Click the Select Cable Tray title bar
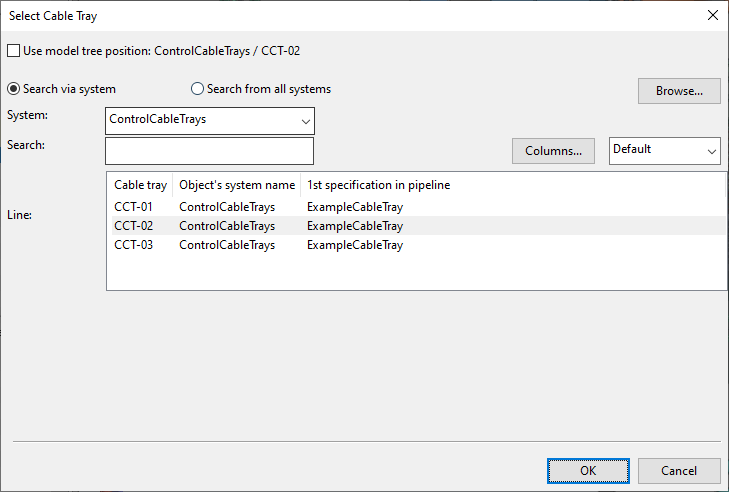This screenshot has width=729, height=492. pyautogui.click(x=300, y=15)
